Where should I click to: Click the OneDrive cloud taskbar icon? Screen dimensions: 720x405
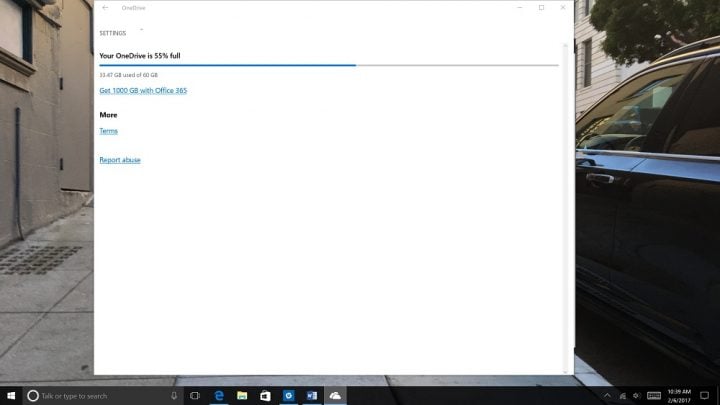335,396
